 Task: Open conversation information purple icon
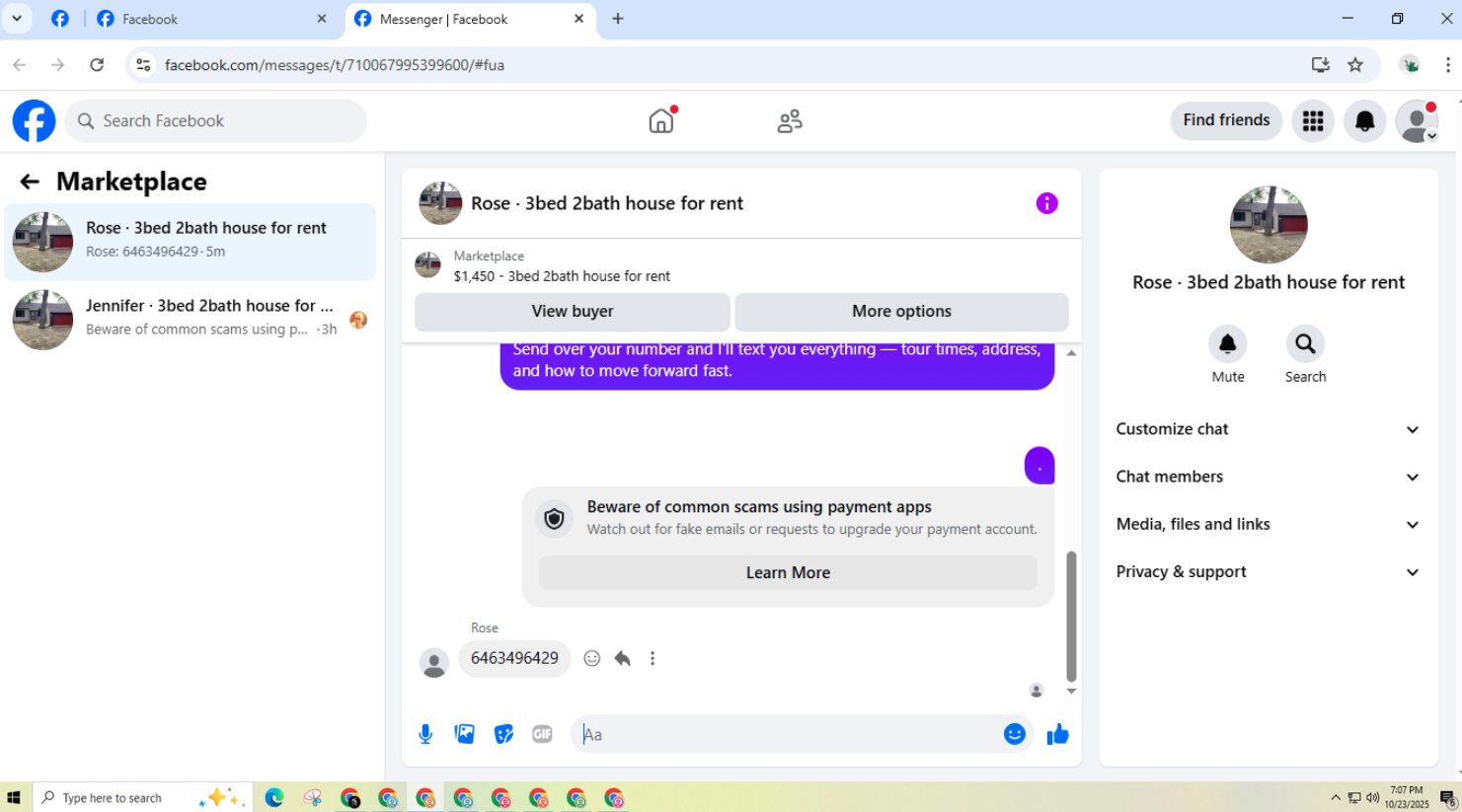point(1046,203)
